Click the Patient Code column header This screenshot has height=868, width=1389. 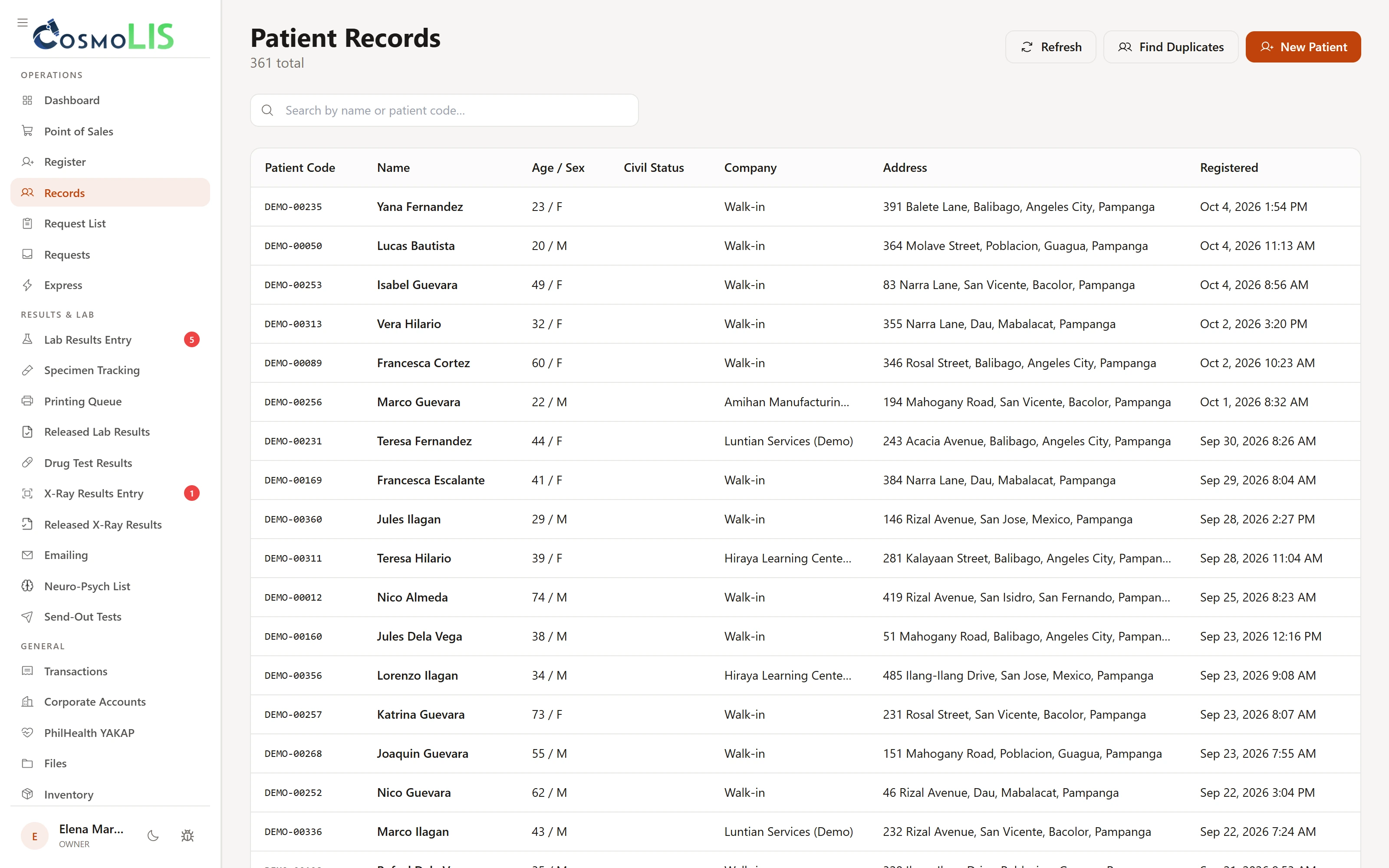point(300,168)
